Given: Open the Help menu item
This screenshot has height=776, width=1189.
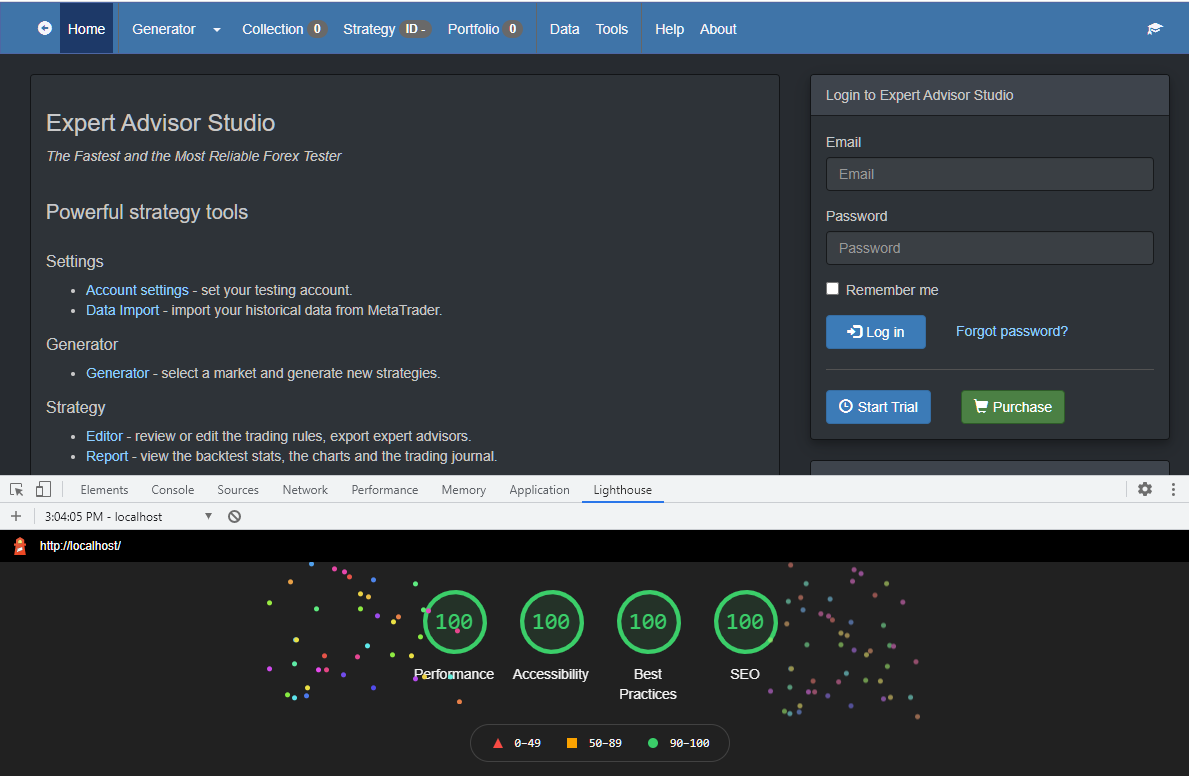Looking at the screenshot, I should 670,29.
